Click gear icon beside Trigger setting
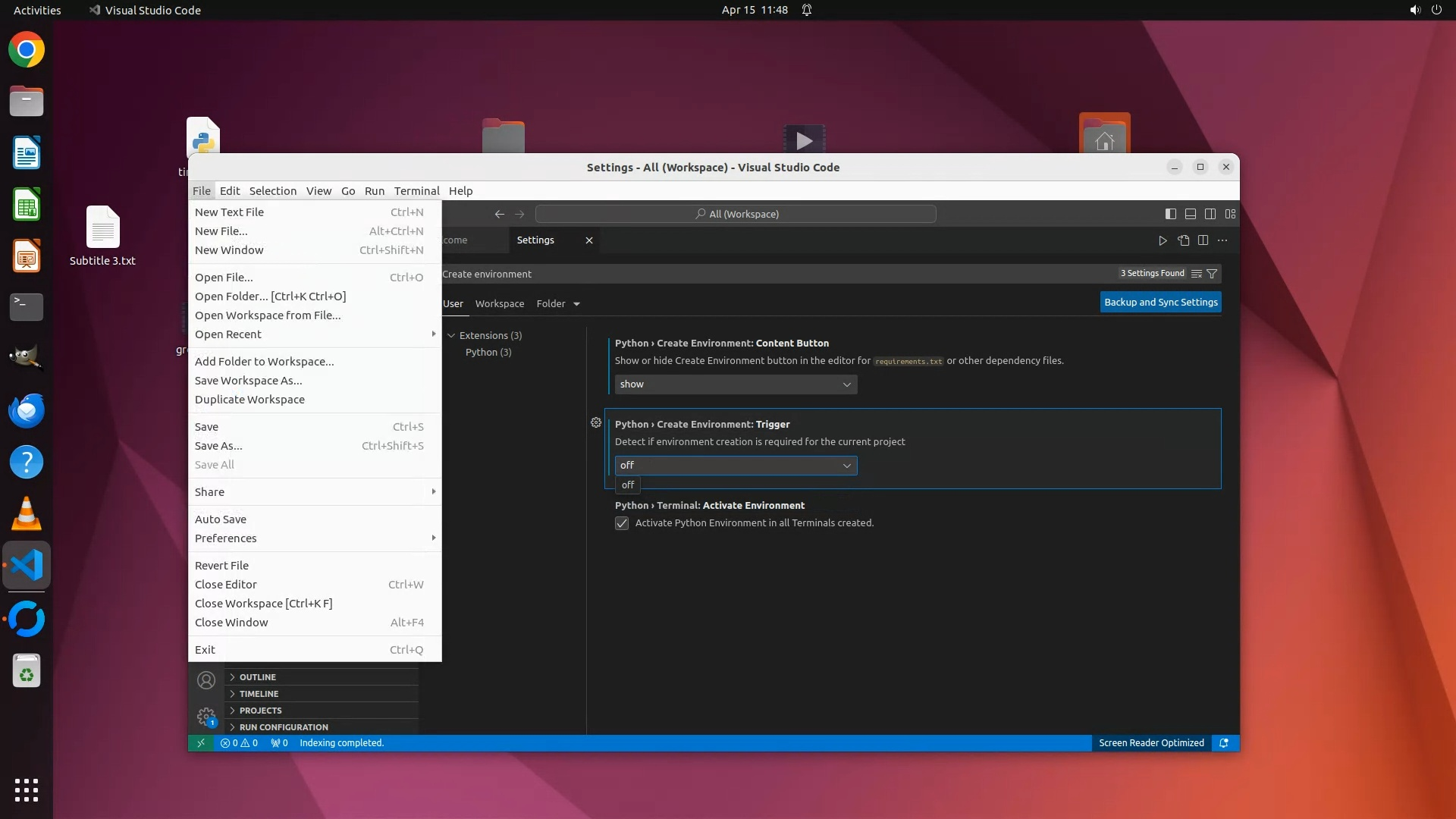The width and height of the screenshot is (1456, 819). pyautogui.click(x=596, y=423)
